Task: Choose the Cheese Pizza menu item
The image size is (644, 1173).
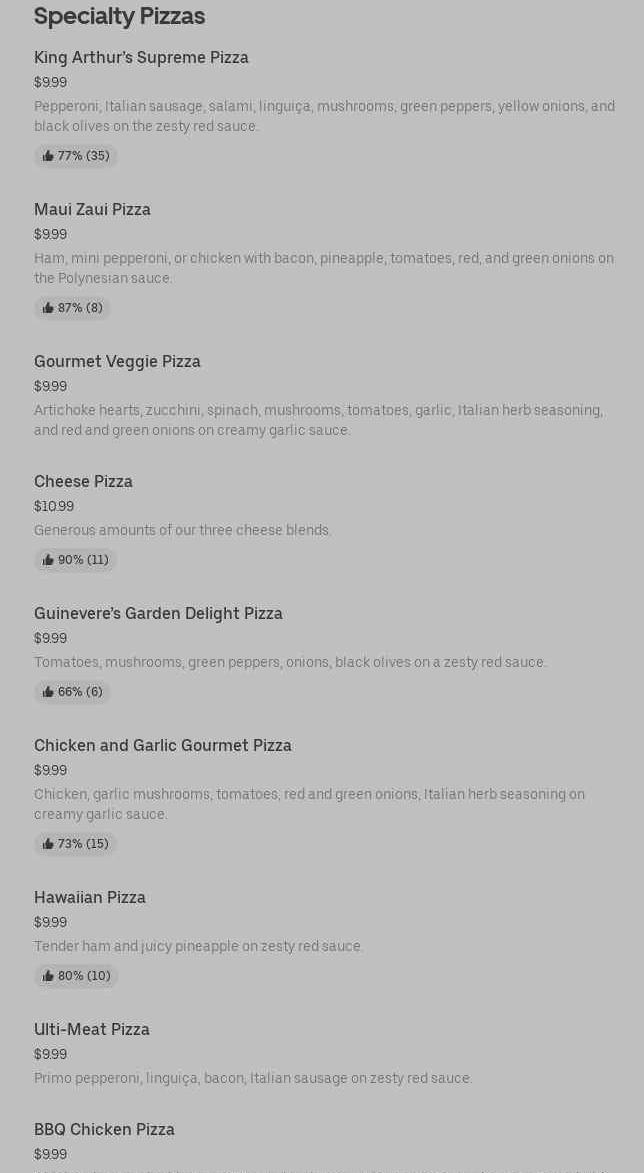Action: pos(83,481)
